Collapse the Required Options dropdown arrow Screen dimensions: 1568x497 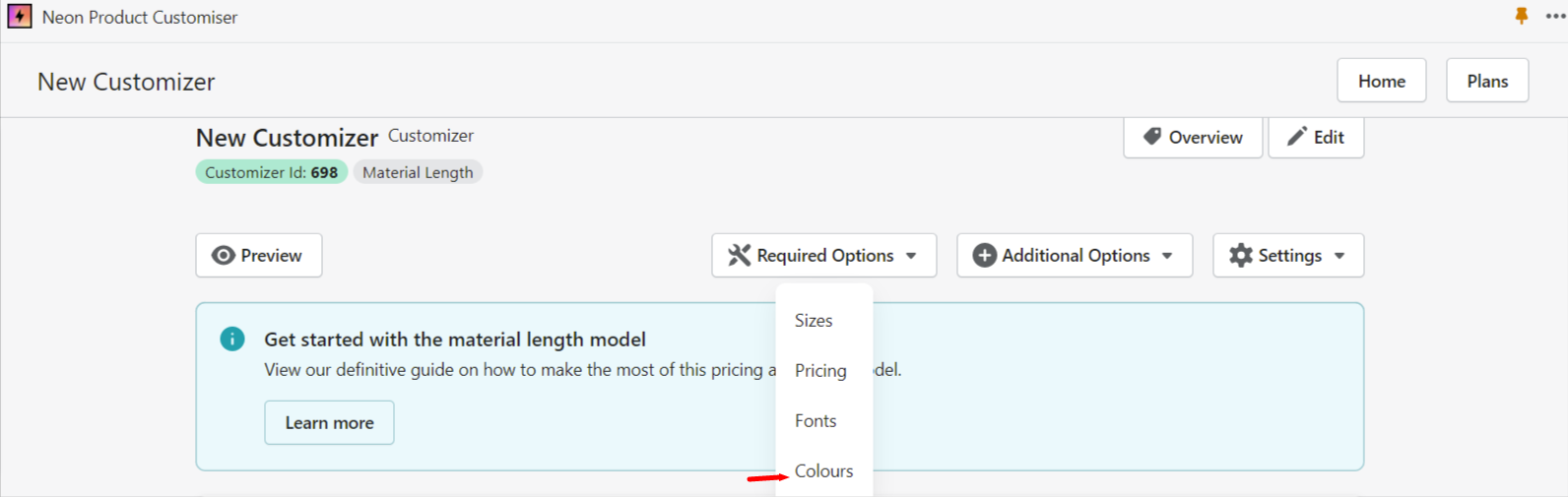(911, 256)
